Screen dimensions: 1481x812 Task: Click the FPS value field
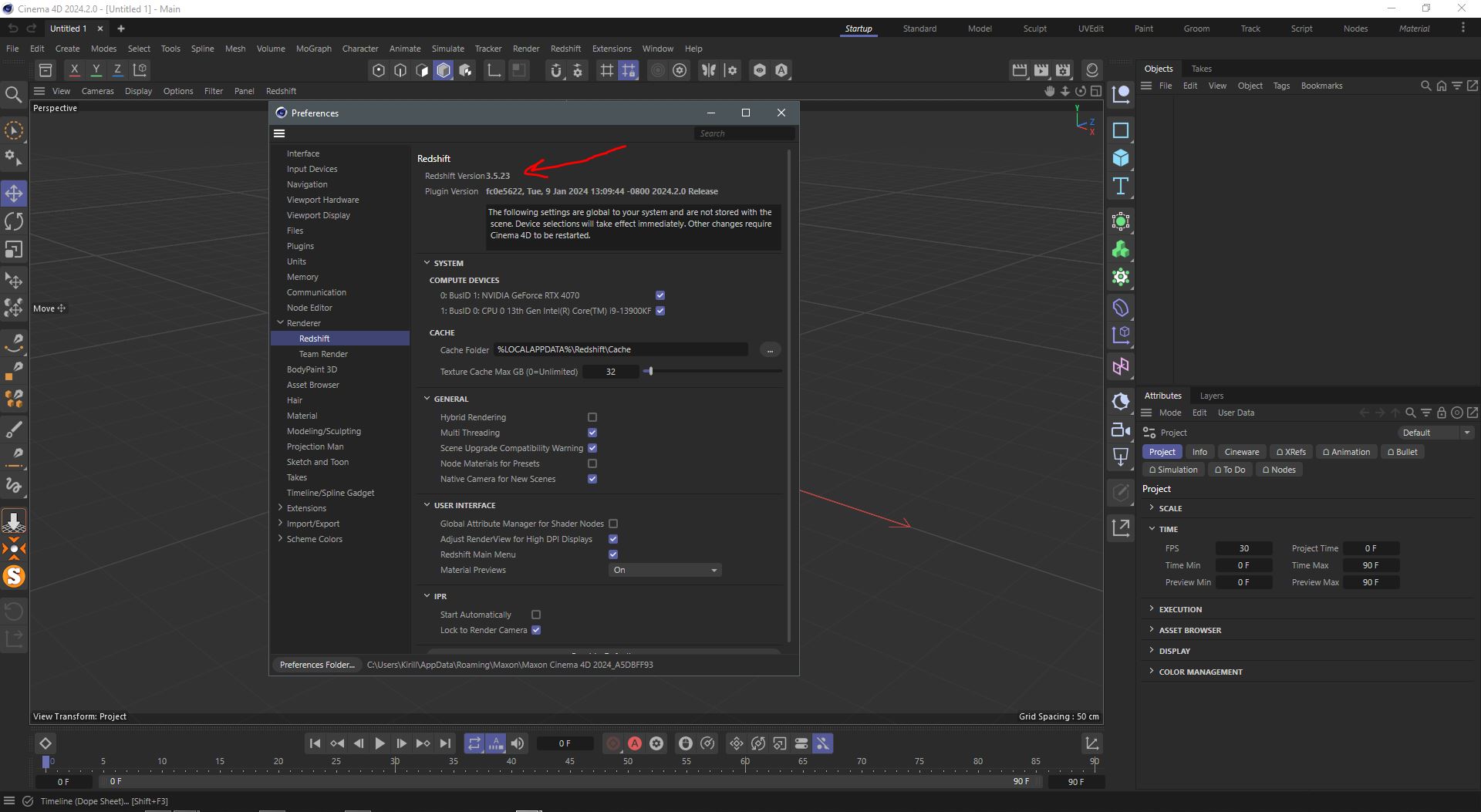1243,548
